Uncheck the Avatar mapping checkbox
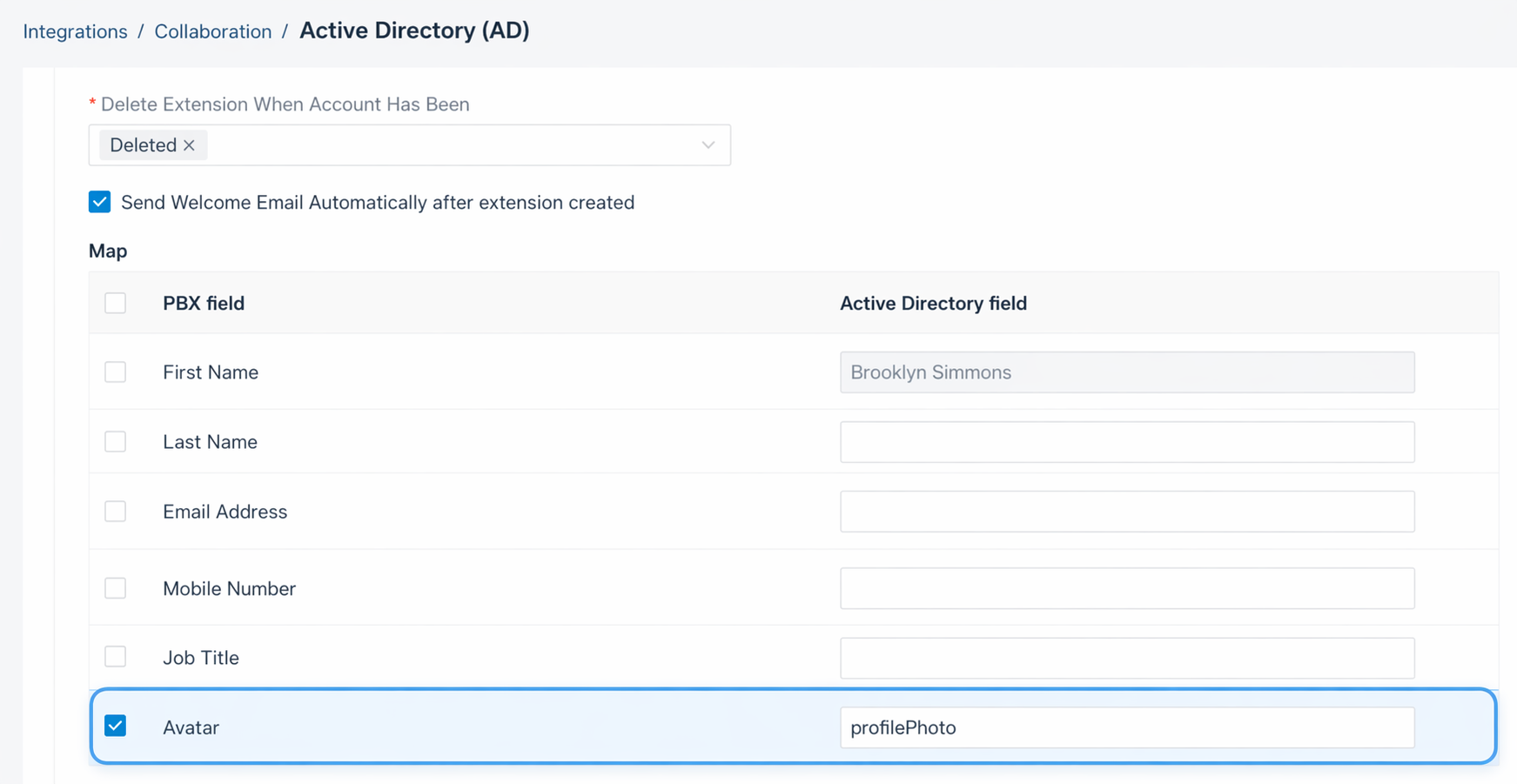This screenshot has width=1517, height=784. click(115, 727)
